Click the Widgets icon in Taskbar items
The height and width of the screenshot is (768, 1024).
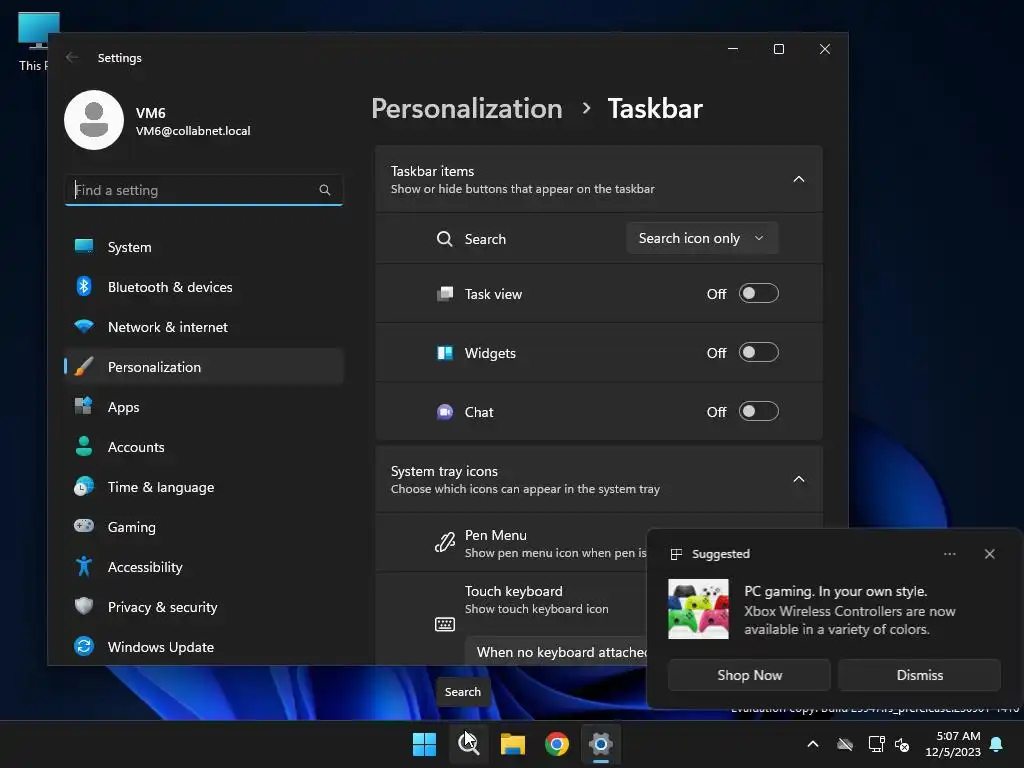pyautogui.click(x=445, y=353)
